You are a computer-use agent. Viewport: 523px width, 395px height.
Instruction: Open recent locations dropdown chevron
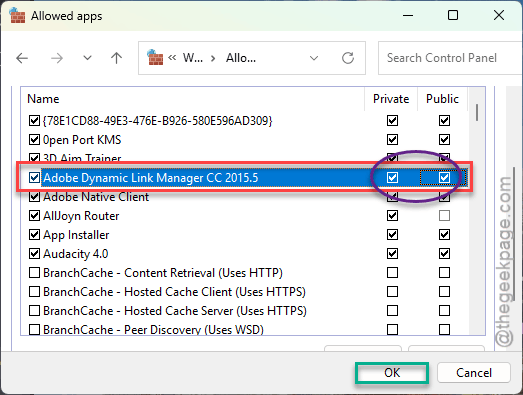pyautogui.click(x=87, y=58)
